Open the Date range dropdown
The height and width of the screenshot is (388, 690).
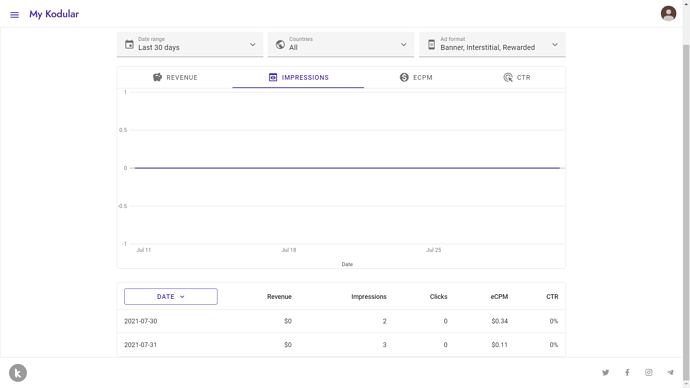[x=190, y=44]
